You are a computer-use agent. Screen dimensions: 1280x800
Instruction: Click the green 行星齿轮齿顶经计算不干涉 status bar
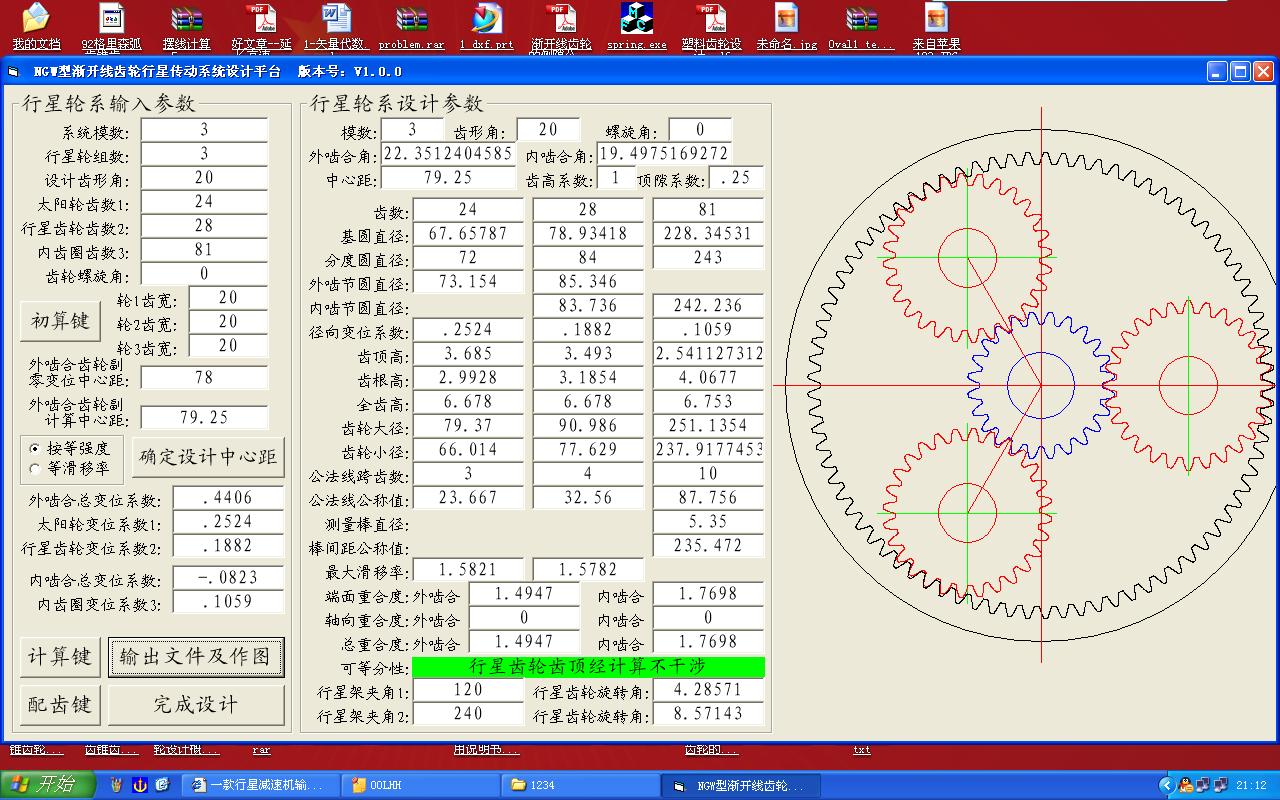589,666
